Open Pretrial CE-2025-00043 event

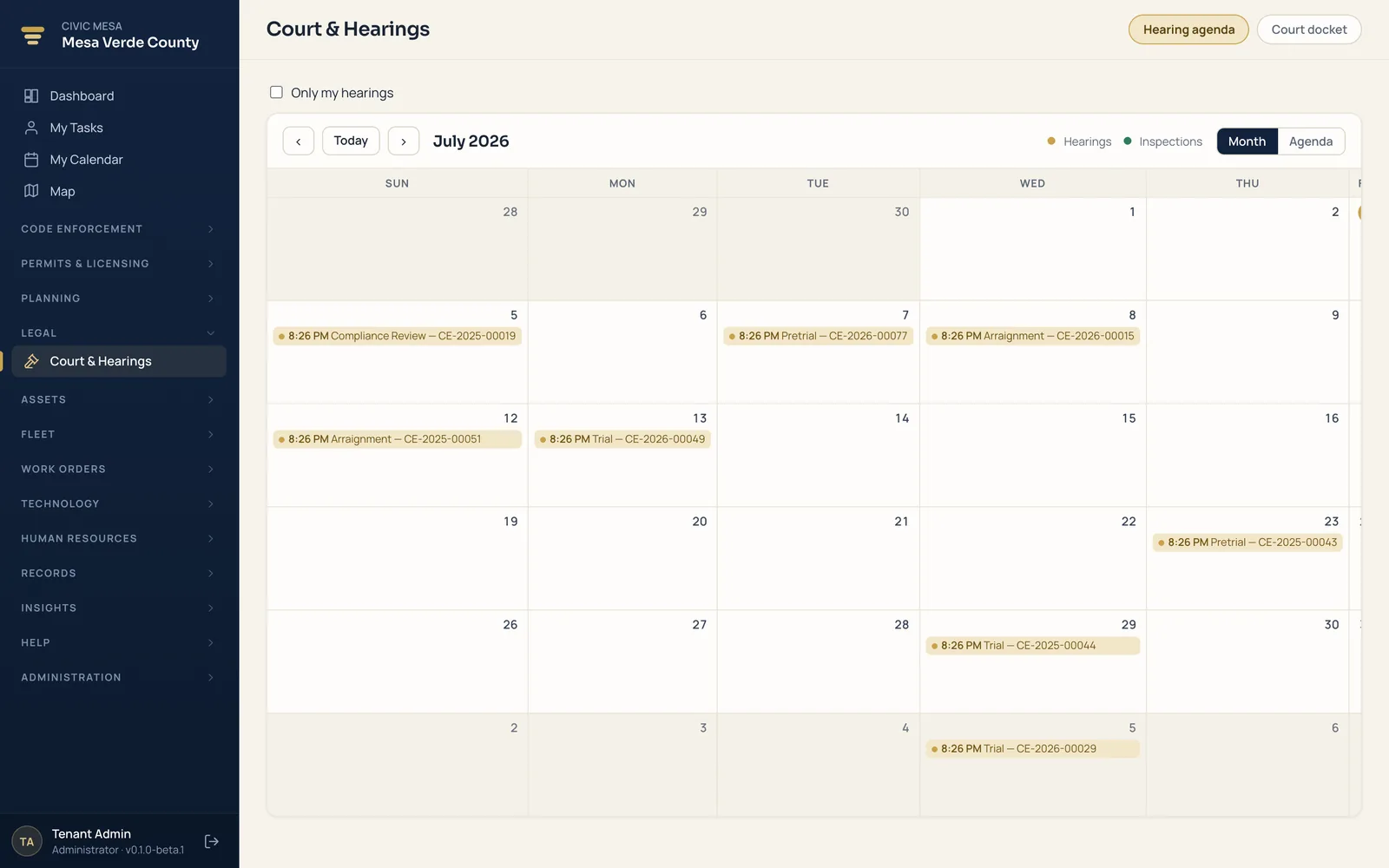click(x=1247, y=542)
